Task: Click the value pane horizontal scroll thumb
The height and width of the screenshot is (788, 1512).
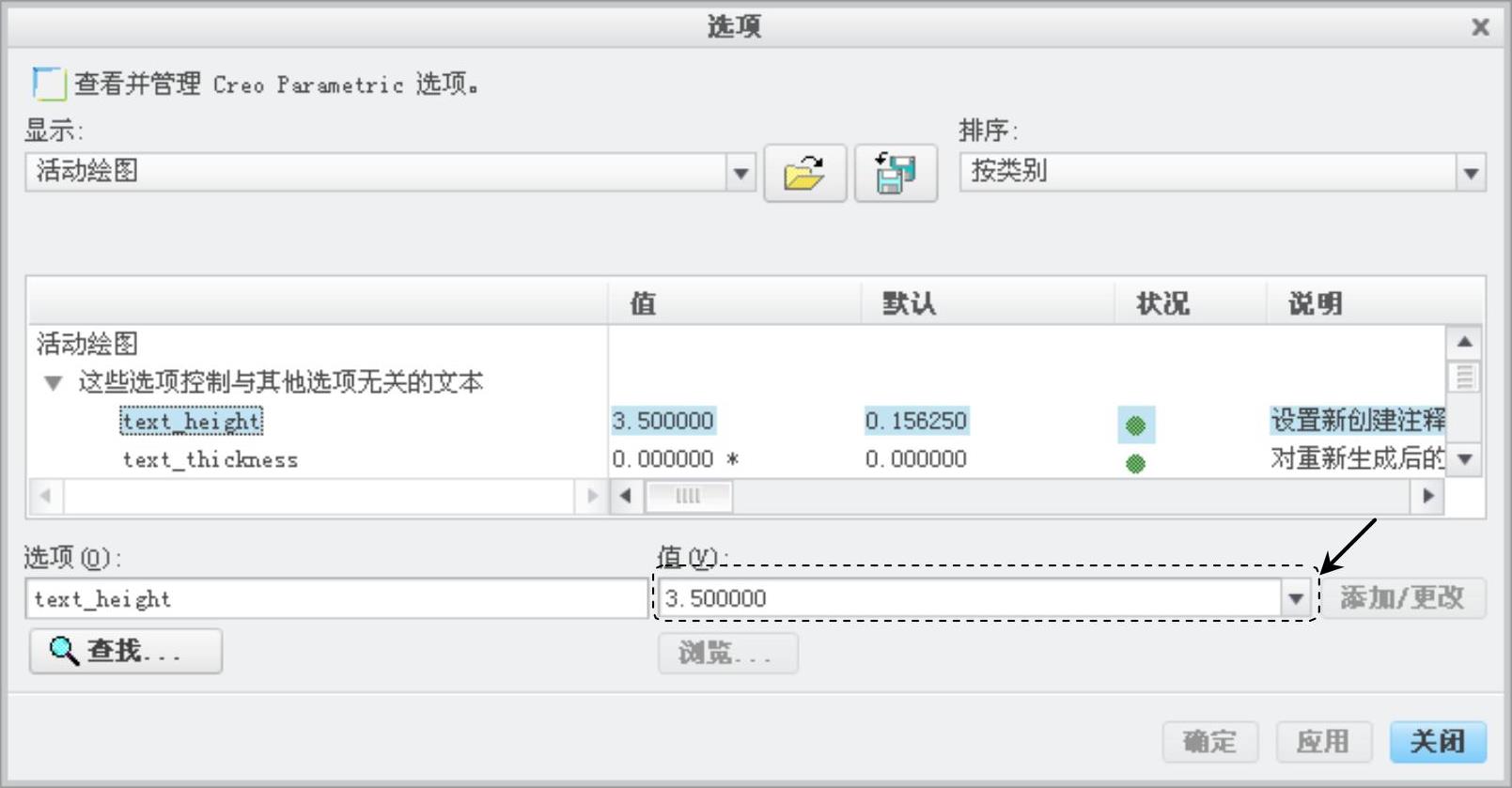Action: tap(689, 496)
